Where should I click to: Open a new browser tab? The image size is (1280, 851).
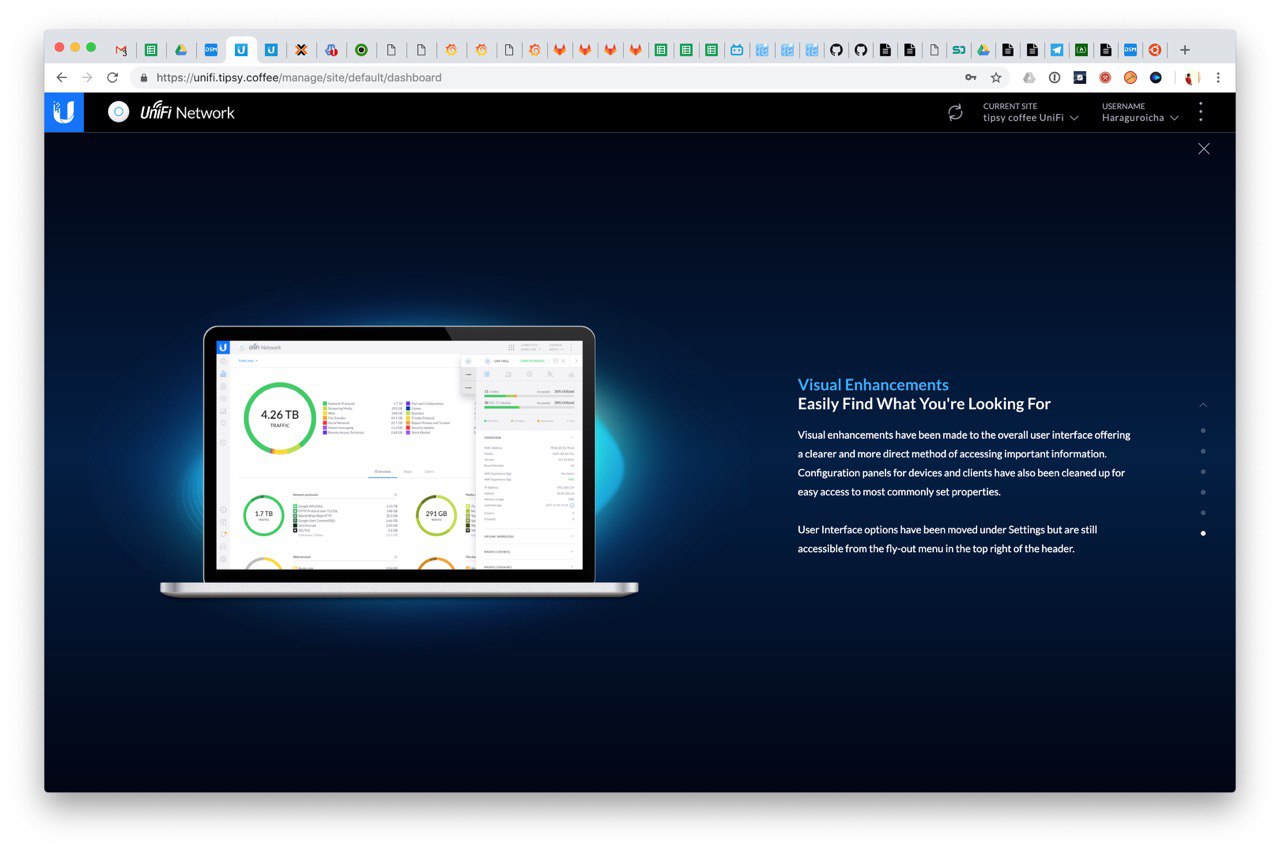(1185, 49)
